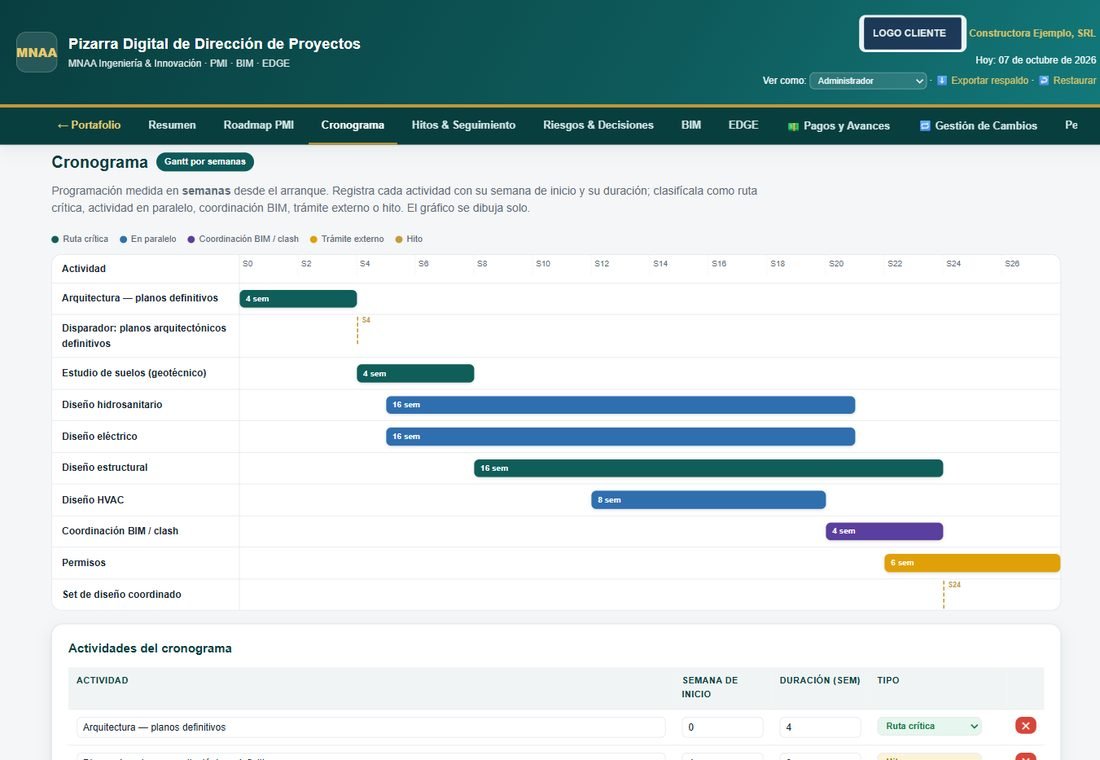Click the Set de diseño coordinado row label
The width and height of the screenshot is (1100, 760).
pos(122,594)
